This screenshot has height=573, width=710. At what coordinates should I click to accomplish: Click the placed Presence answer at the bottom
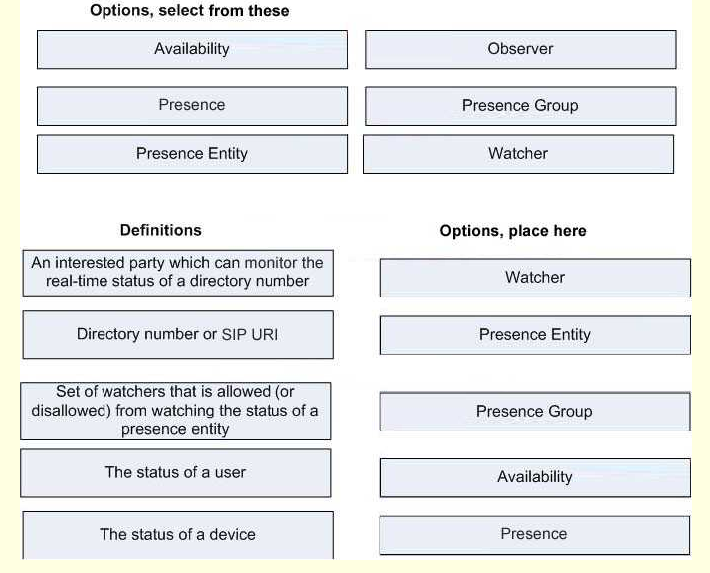pos(535,535)
